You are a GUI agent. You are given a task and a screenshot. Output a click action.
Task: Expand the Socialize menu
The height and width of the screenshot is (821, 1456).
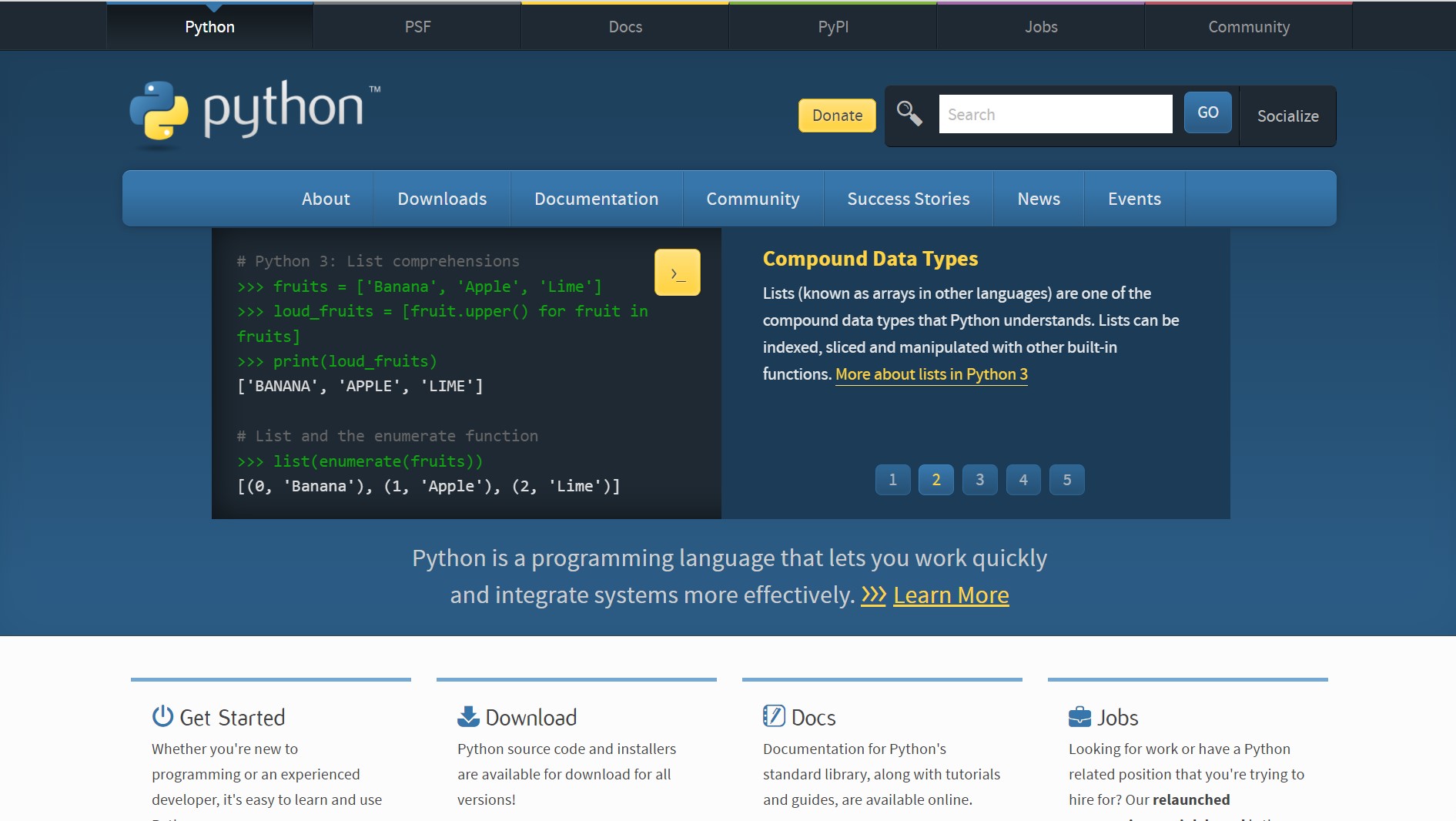1287,116
